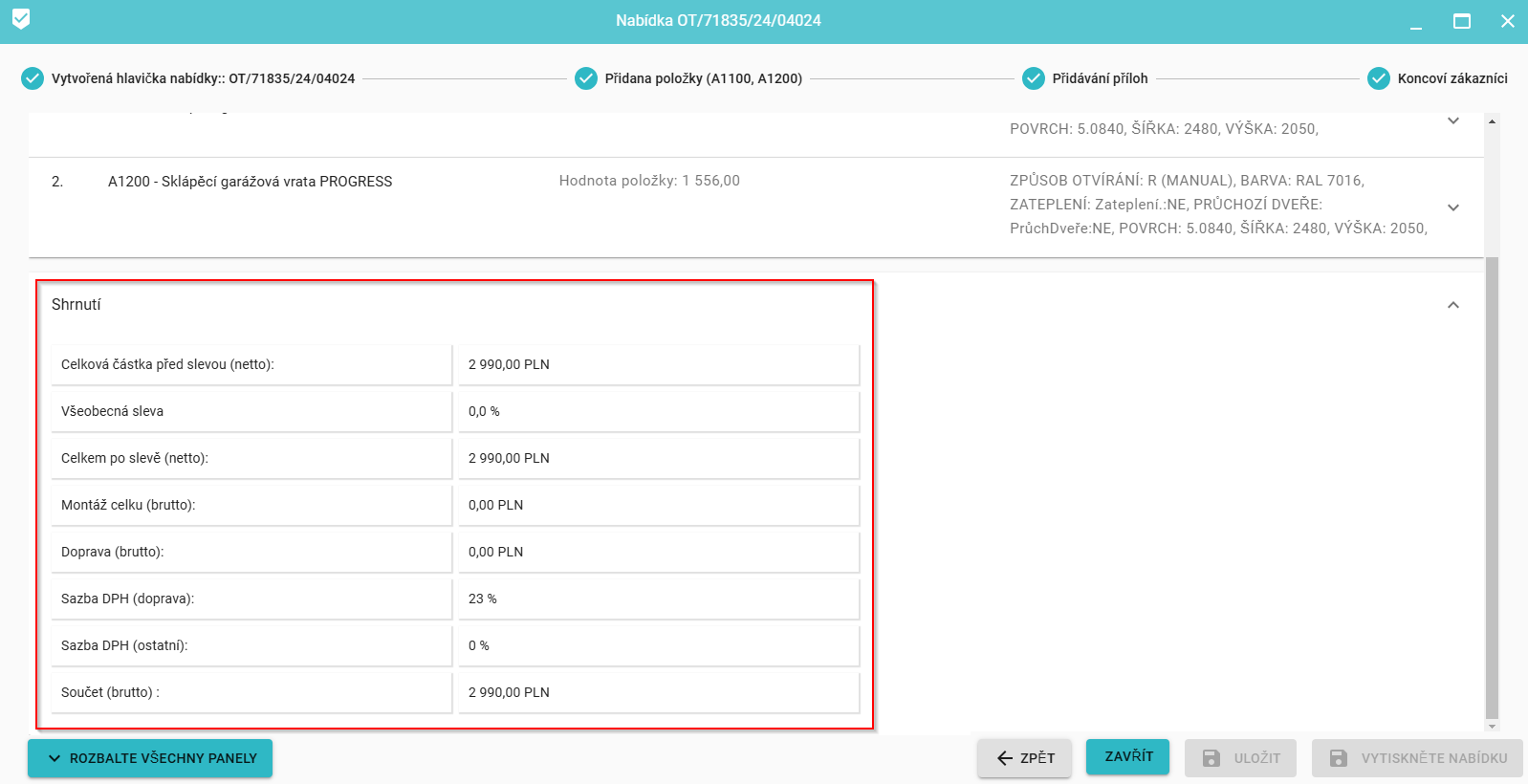Image resolution: width=1528 pixels, height=784 pixels.
Task: Click the floppy disk icon on ULOŽIT
Action: (x=1211, y=758)
